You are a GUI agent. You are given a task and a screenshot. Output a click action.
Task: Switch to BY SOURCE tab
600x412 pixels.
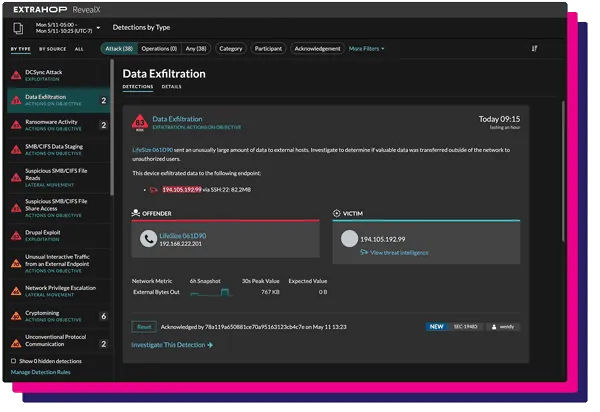(x=52, y=49)
